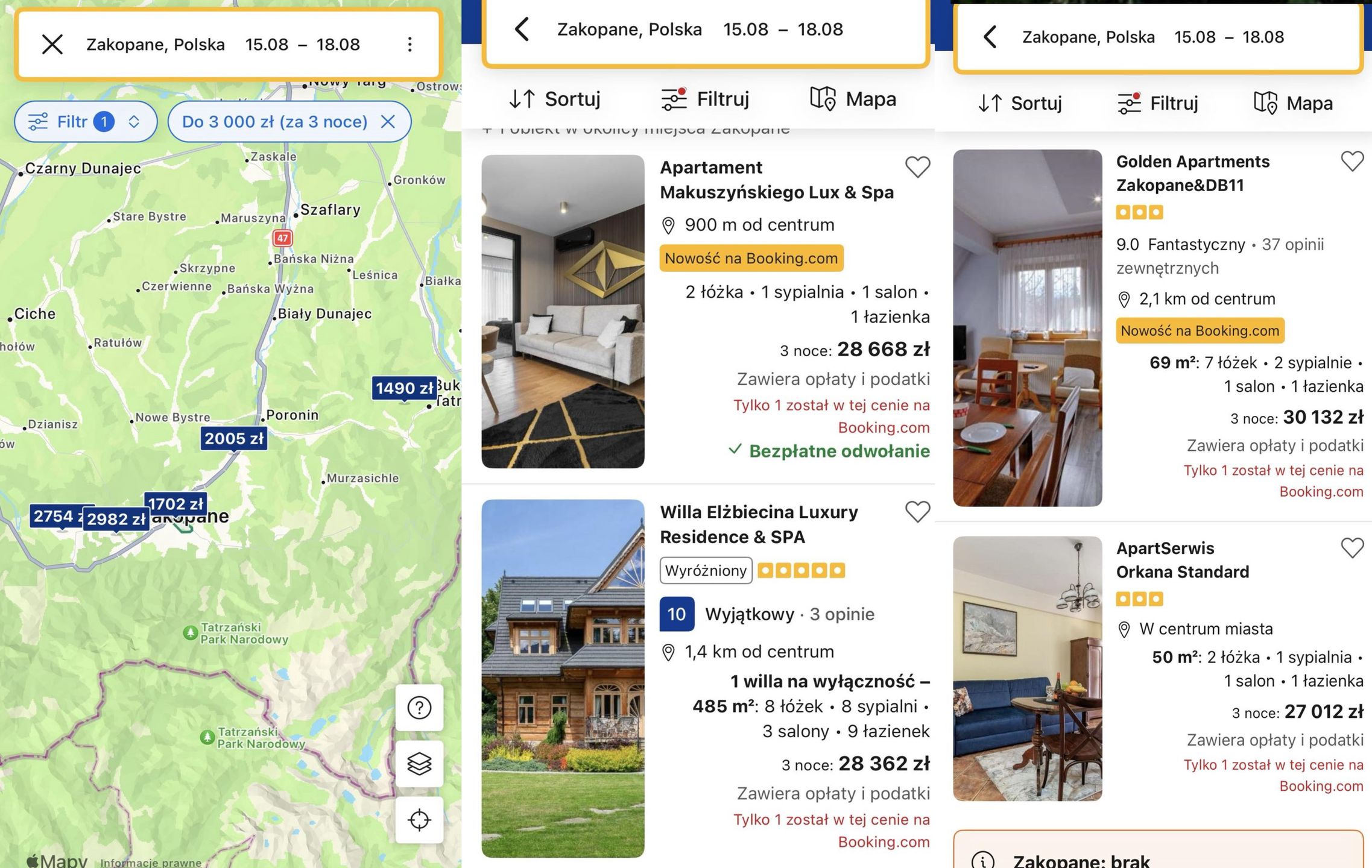Favorite Willa Elżbiecina Luxury Residence heart
Screen dimensions: 1372x868
click(917, 512)
